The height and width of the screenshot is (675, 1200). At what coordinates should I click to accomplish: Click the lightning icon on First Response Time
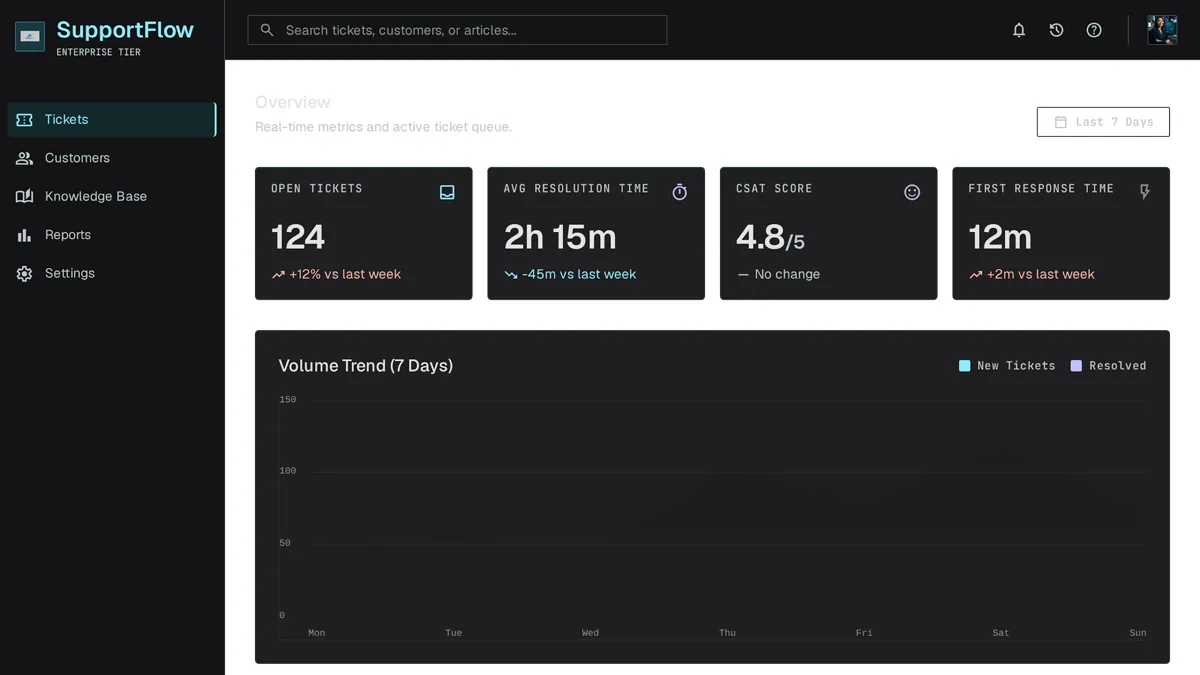tap(1145, 192)
